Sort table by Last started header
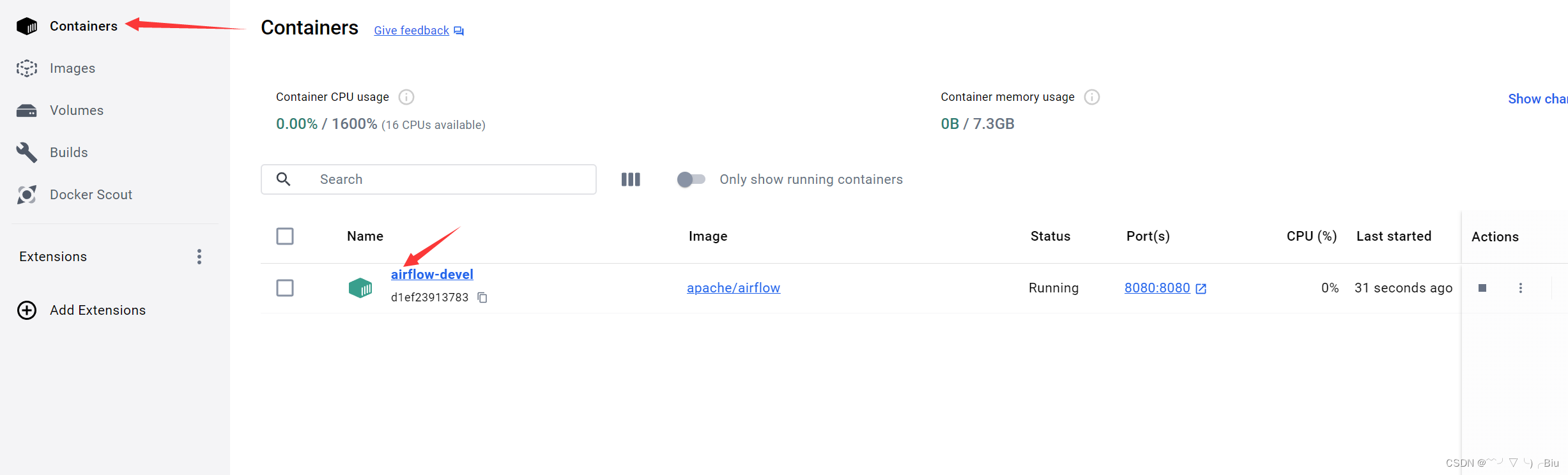Image resolution: width=1568 pixels, height=475 pixels. tap(1394, 236)
